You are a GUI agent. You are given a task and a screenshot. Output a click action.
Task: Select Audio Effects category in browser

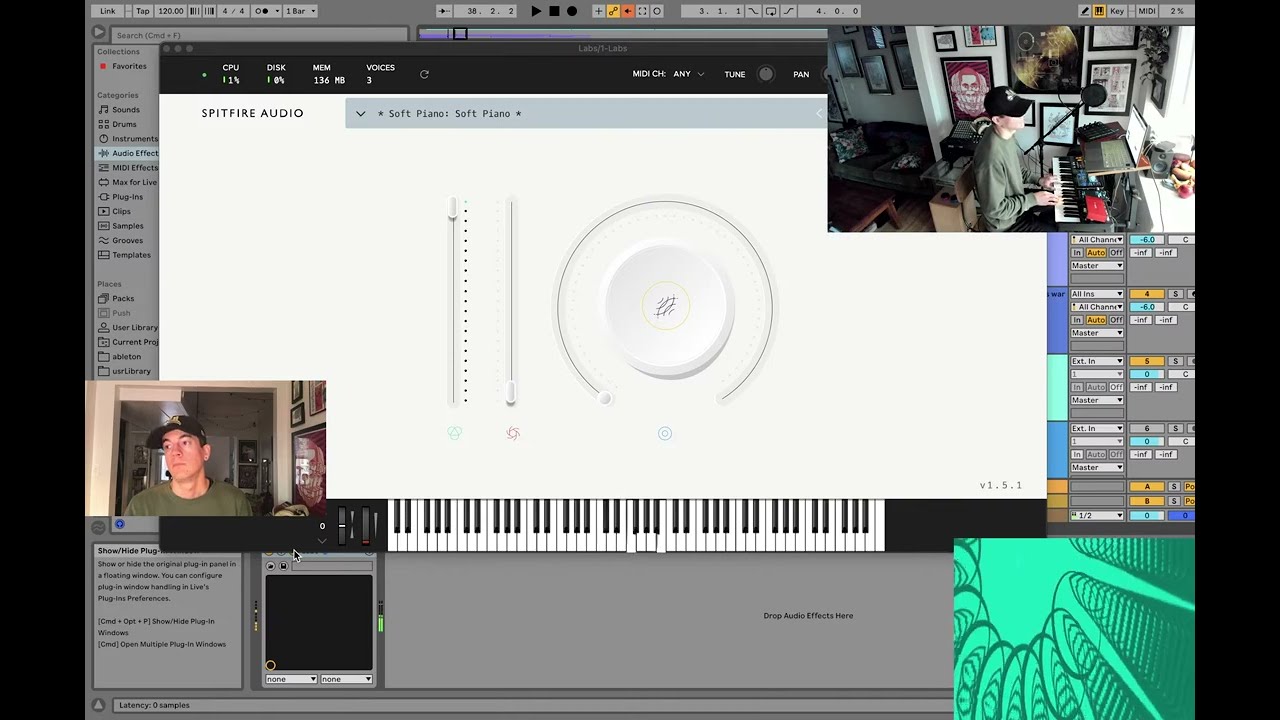[x=134, y=153]
